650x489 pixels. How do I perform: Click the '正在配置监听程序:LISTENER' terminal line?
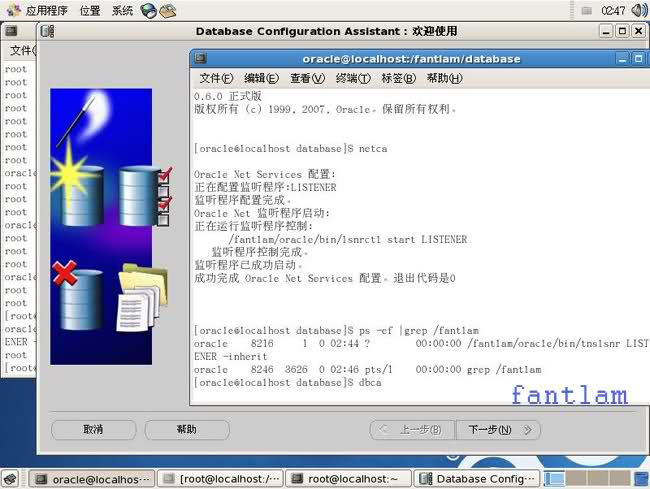(x=265, y=187)
